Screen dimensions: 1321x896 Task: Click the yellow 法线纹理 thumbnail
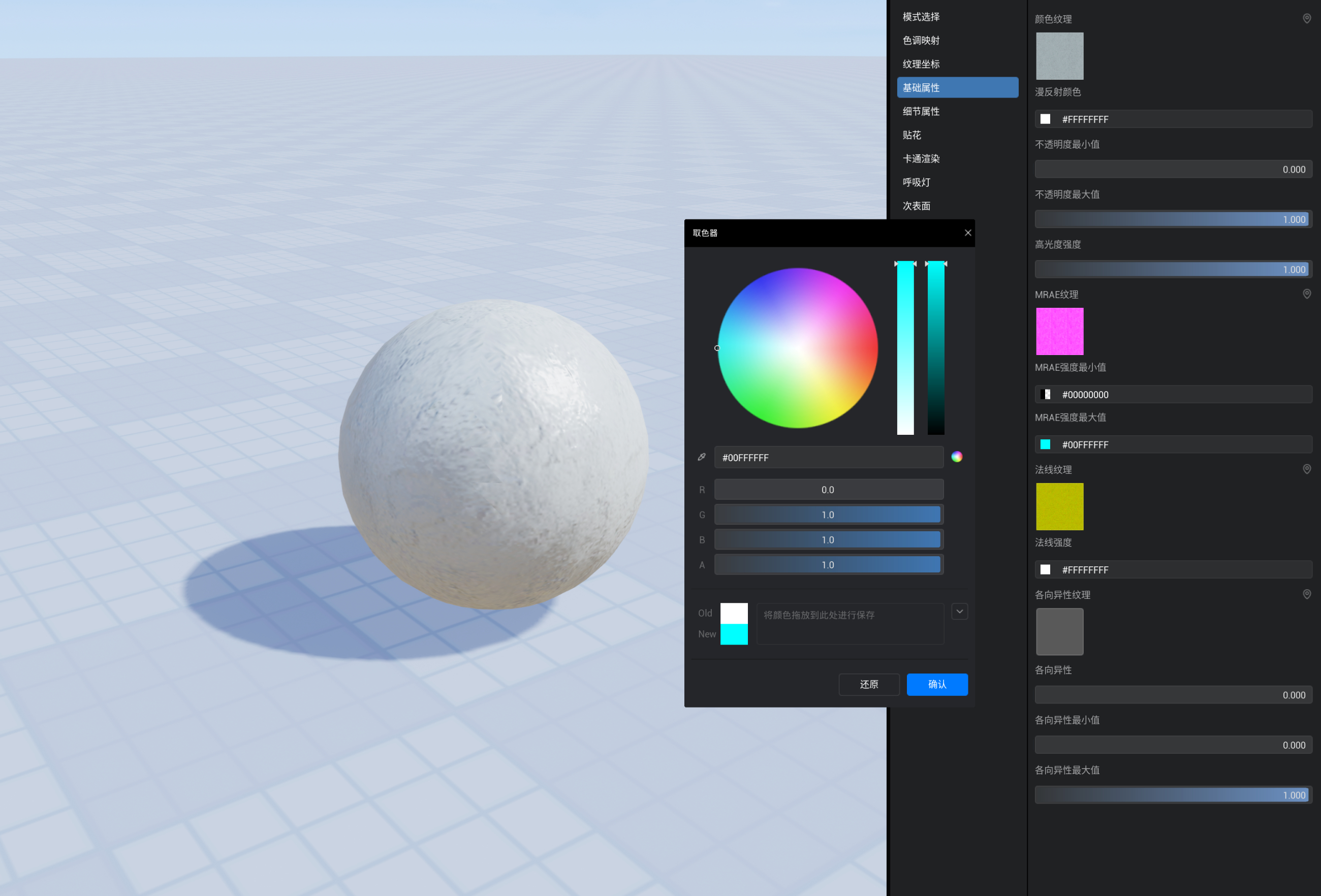(x=1059, y=506)
